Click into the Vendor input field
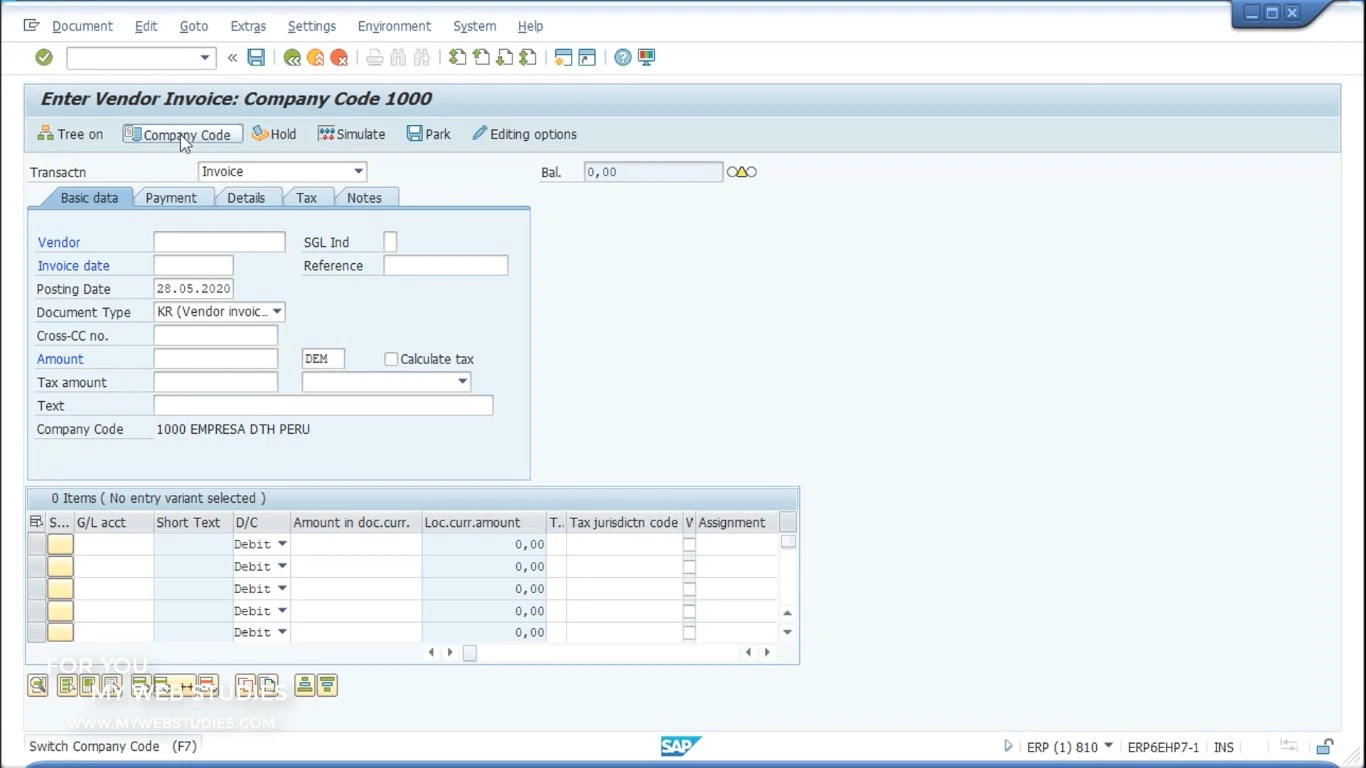This screenshot has height=768, width=1366. 219,242
